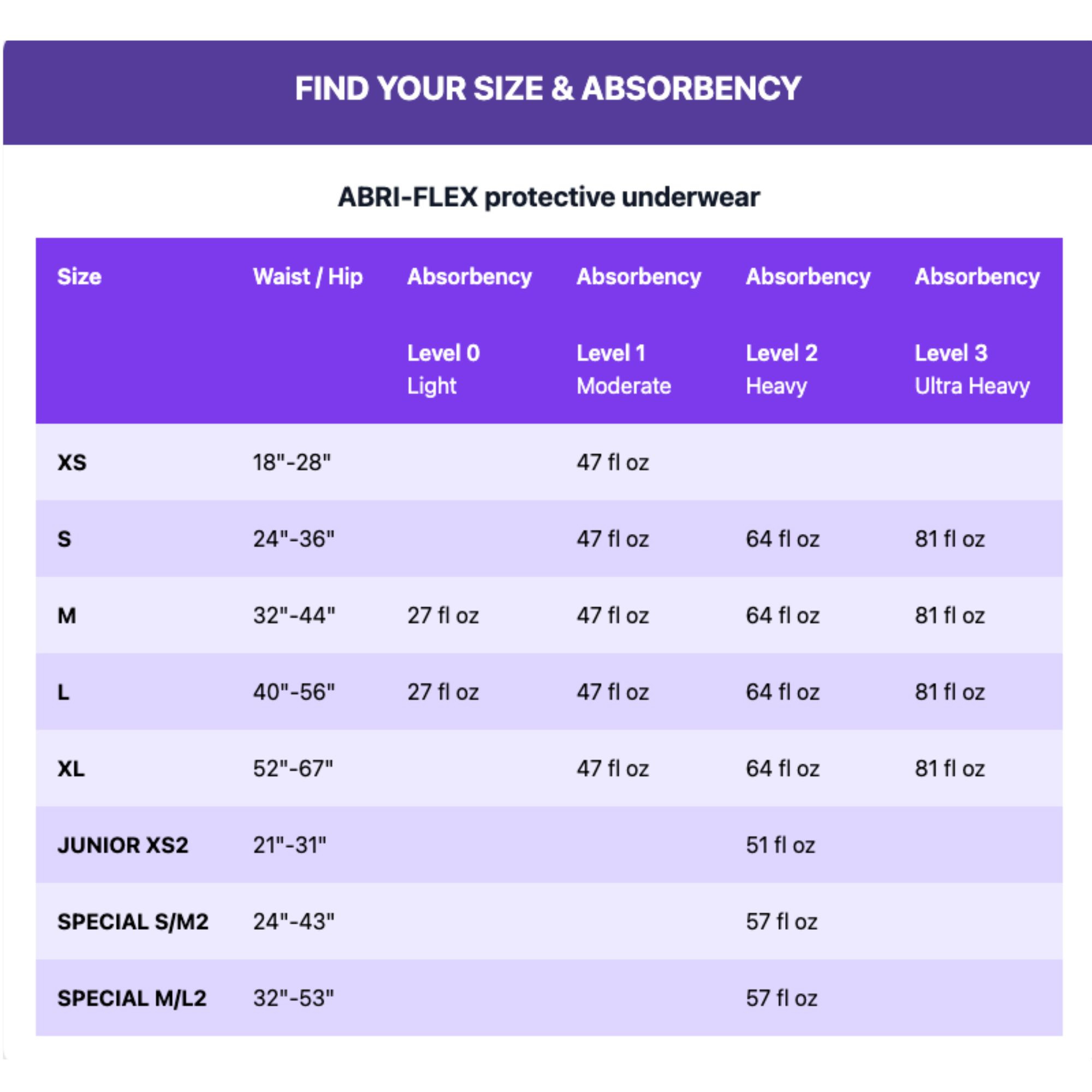
Task: Select the M row's 27 fl oz cell
Action: coord(443,615)
